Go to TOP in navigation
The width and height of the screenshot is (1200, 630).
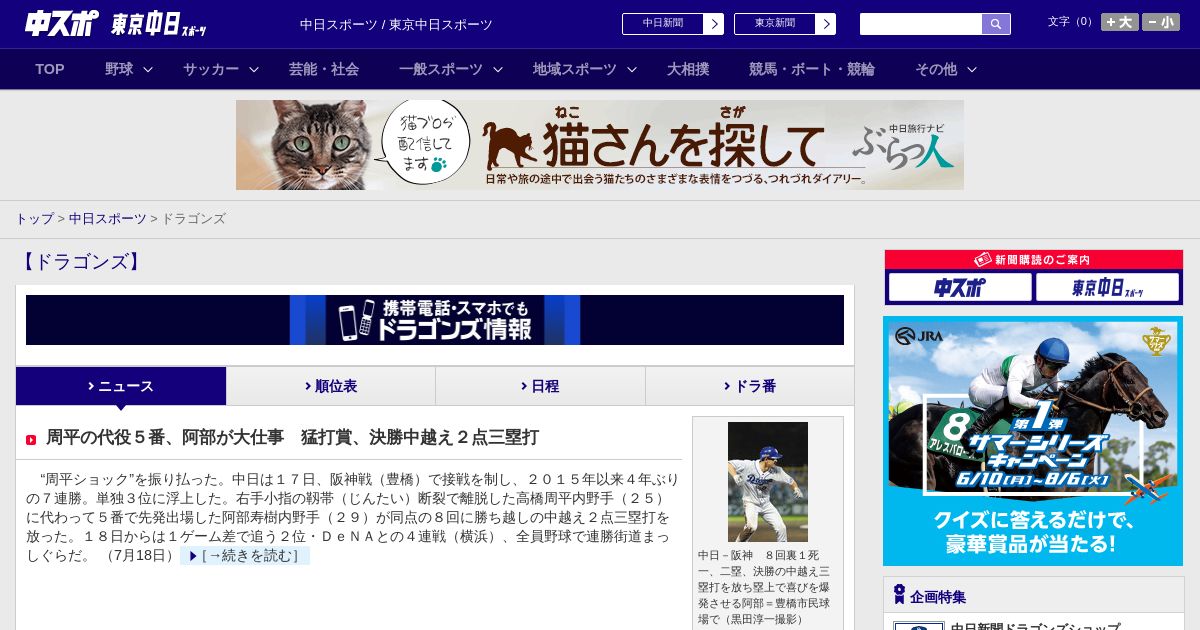50,69
